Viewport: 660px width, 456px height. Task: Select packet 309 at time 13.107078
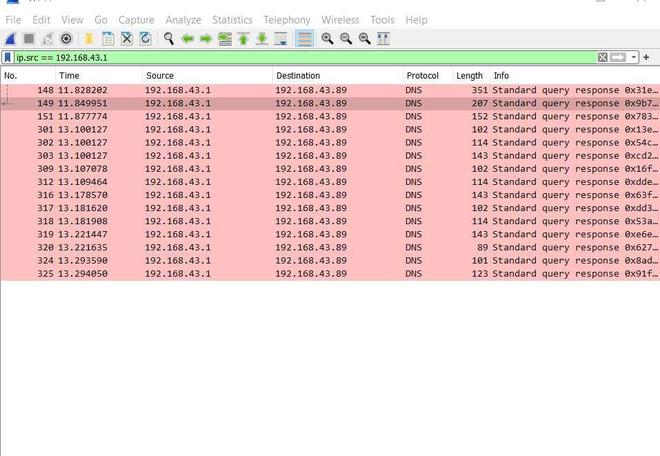tap(330, 168)
